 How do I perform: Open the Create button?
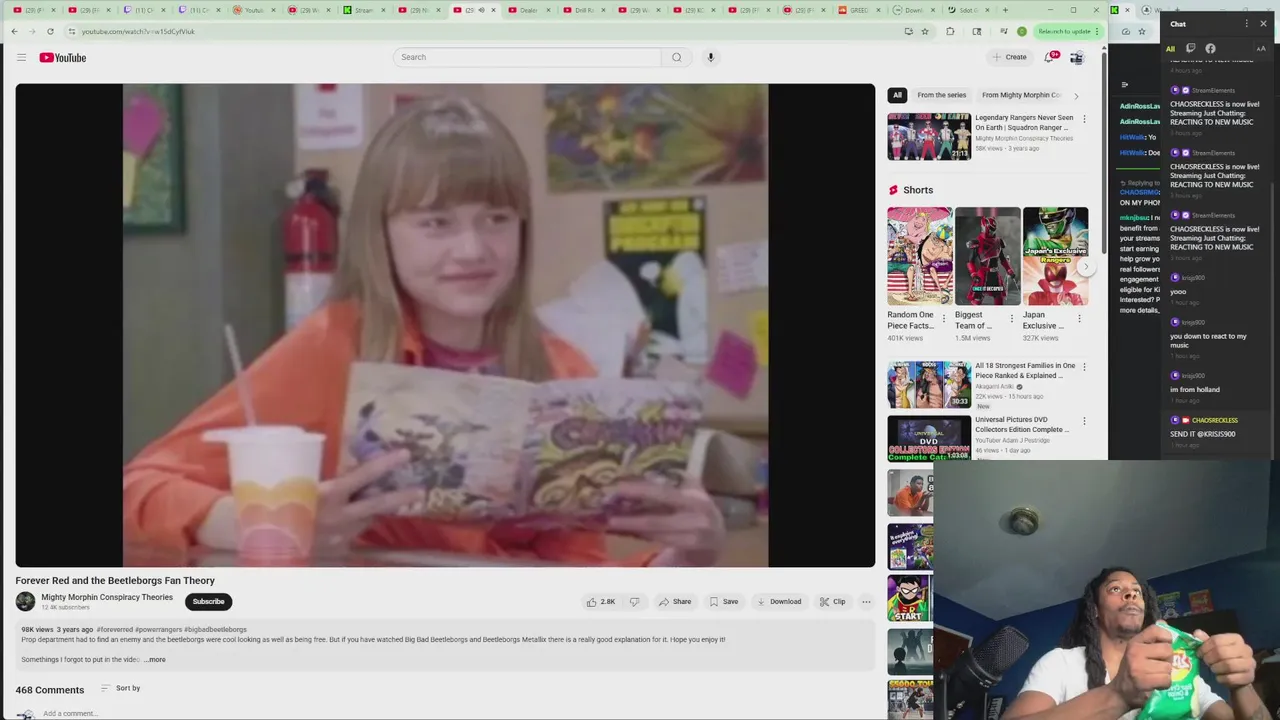[1009, 57]
